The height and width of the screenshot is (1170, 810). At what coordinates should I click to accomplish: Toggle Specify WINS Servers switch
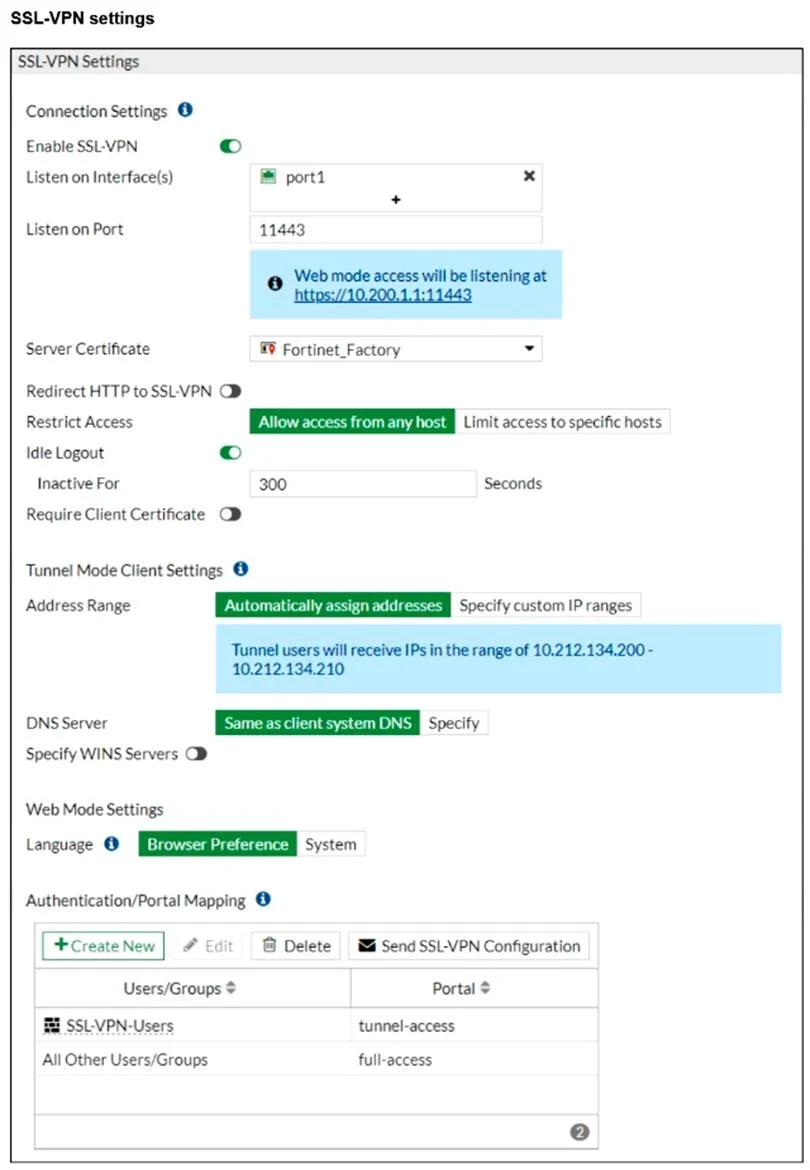196,754
